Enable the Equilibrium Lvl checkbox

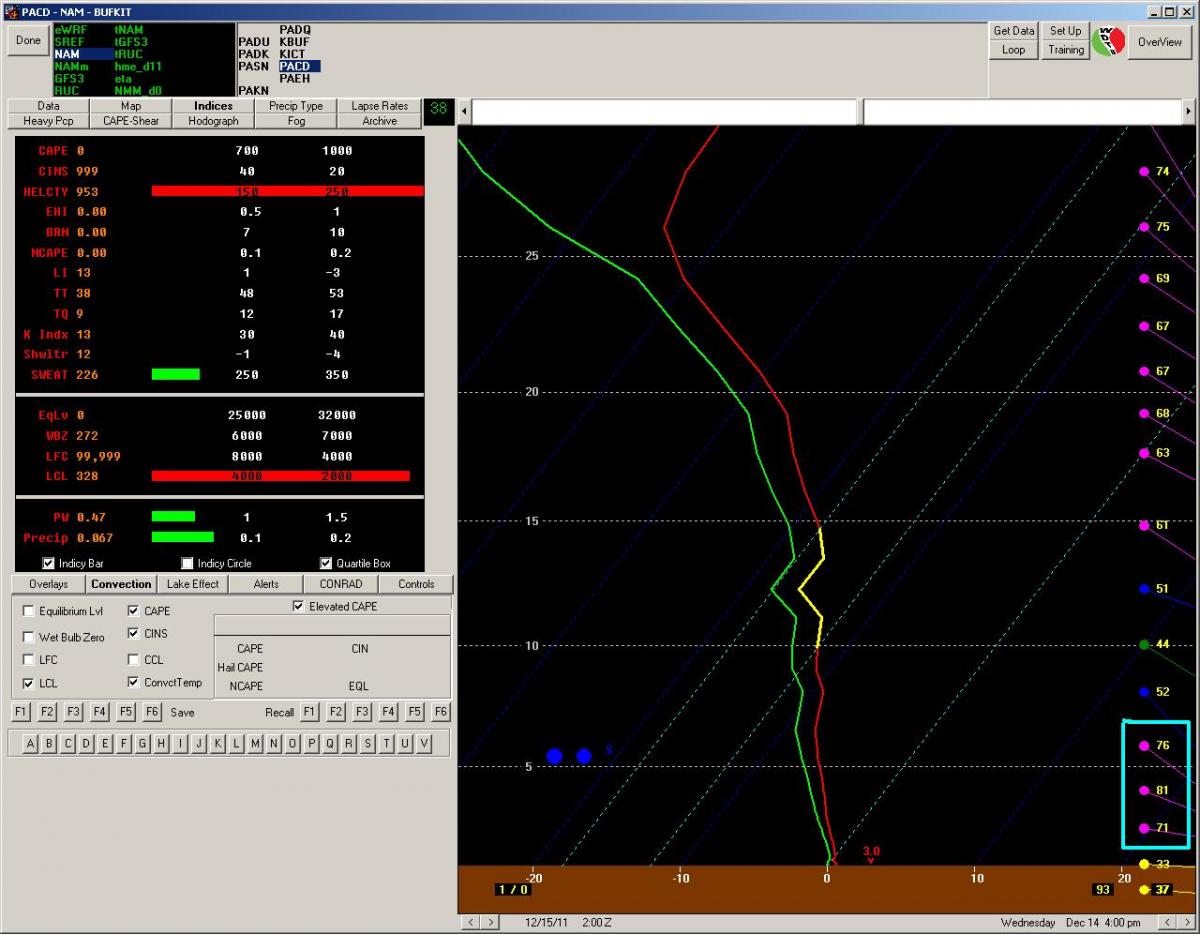coord(29,611)
